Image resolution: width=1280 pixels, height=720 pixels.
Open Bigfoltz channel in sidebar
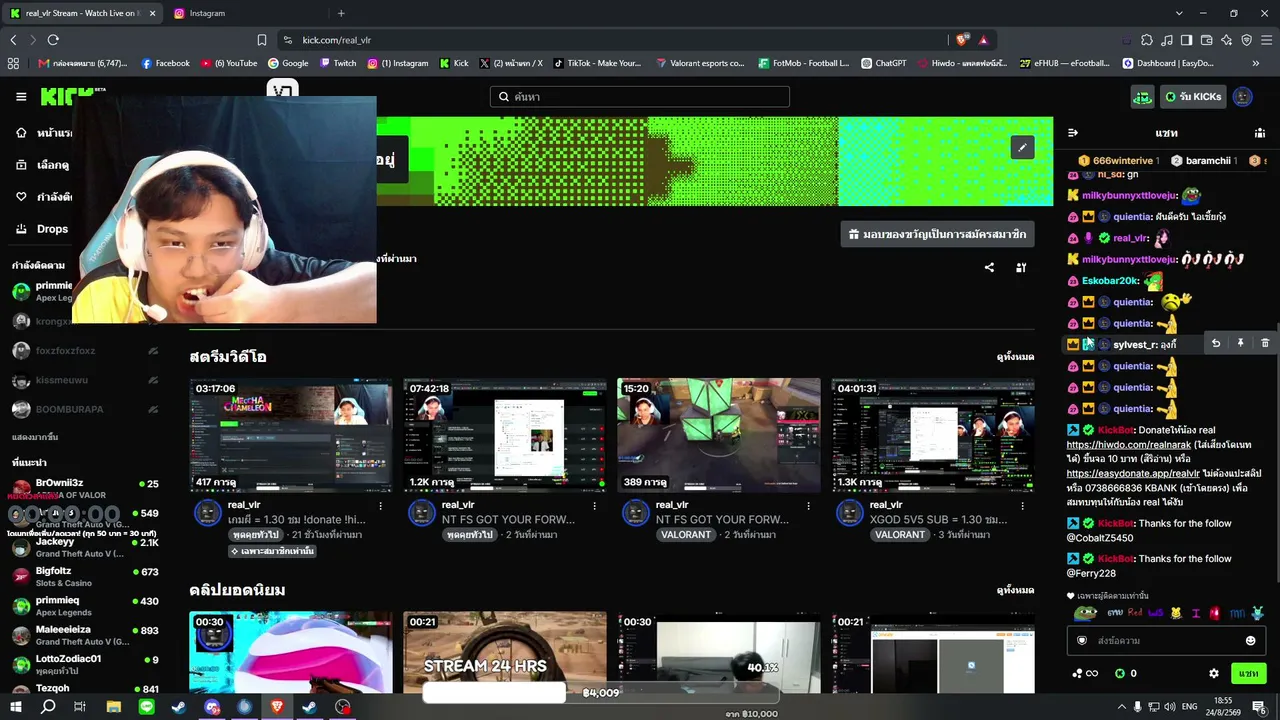(x=84, y=577)
